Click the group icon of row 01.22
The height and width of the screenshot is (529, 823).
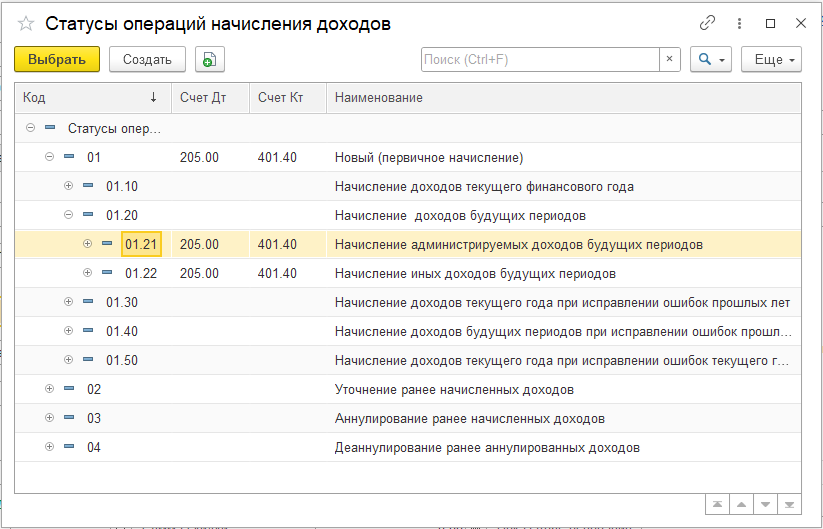(107, 272)
